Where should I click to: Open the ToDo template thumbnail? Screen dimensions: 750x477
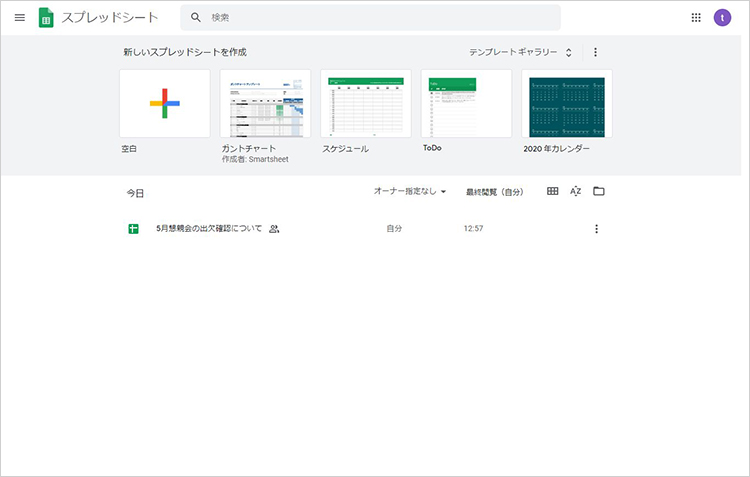[466, 103]
